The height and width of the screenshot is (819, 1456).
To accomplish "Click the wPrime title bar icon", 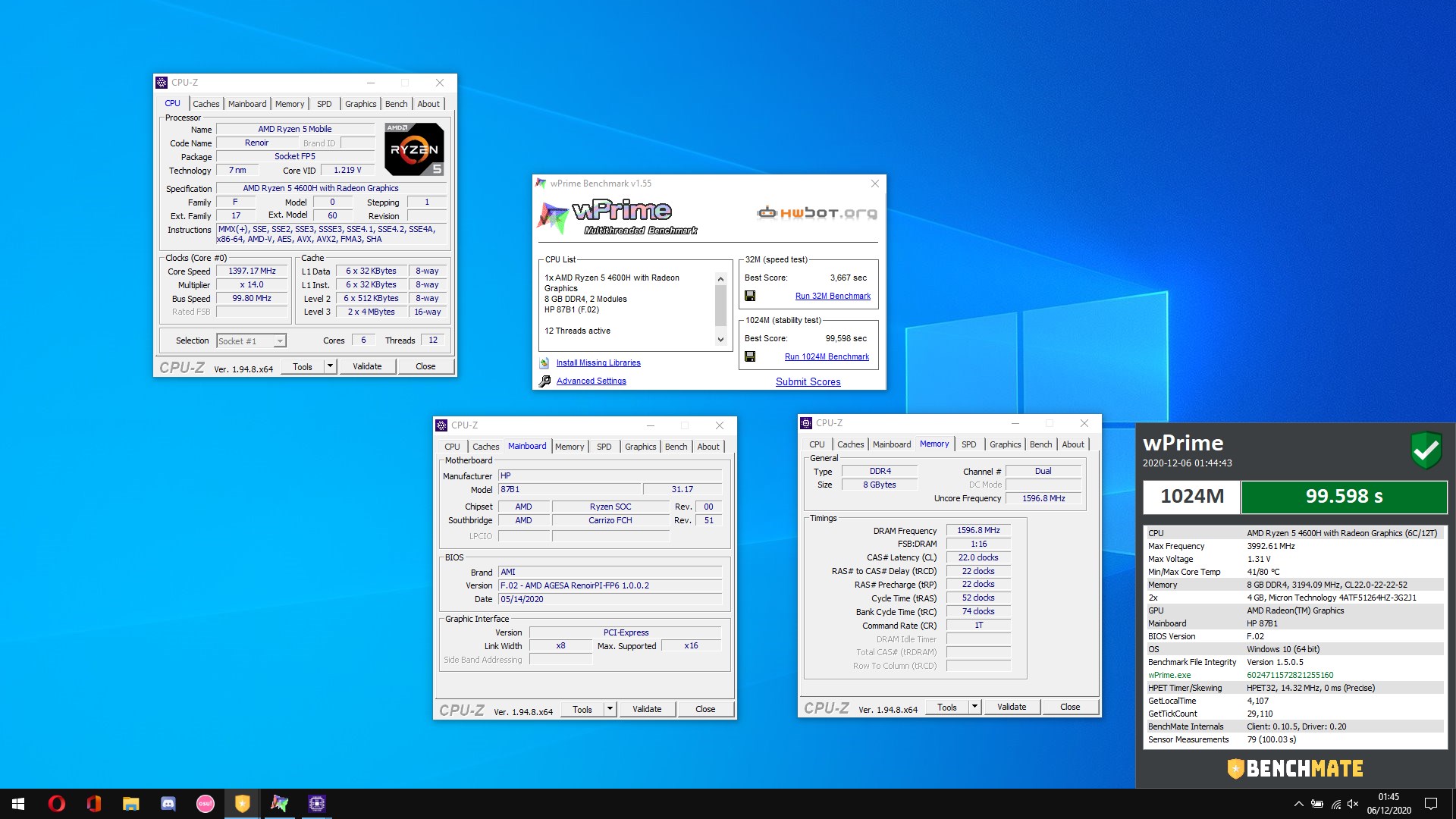I will click(x=541, y=184).
